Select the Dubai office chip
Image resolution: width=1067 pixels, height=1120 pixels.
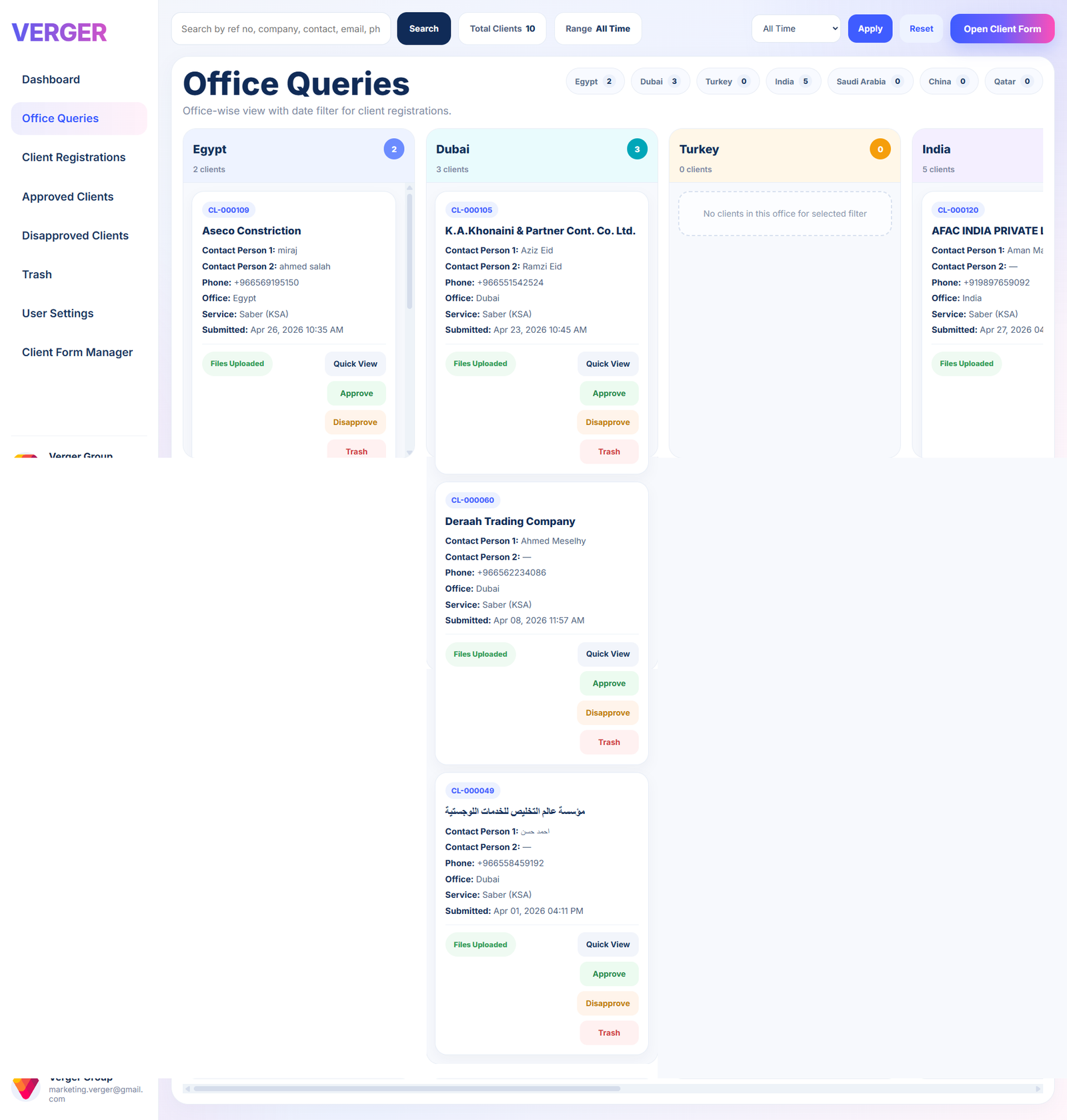pyautogui.click(x=660, y=81)
